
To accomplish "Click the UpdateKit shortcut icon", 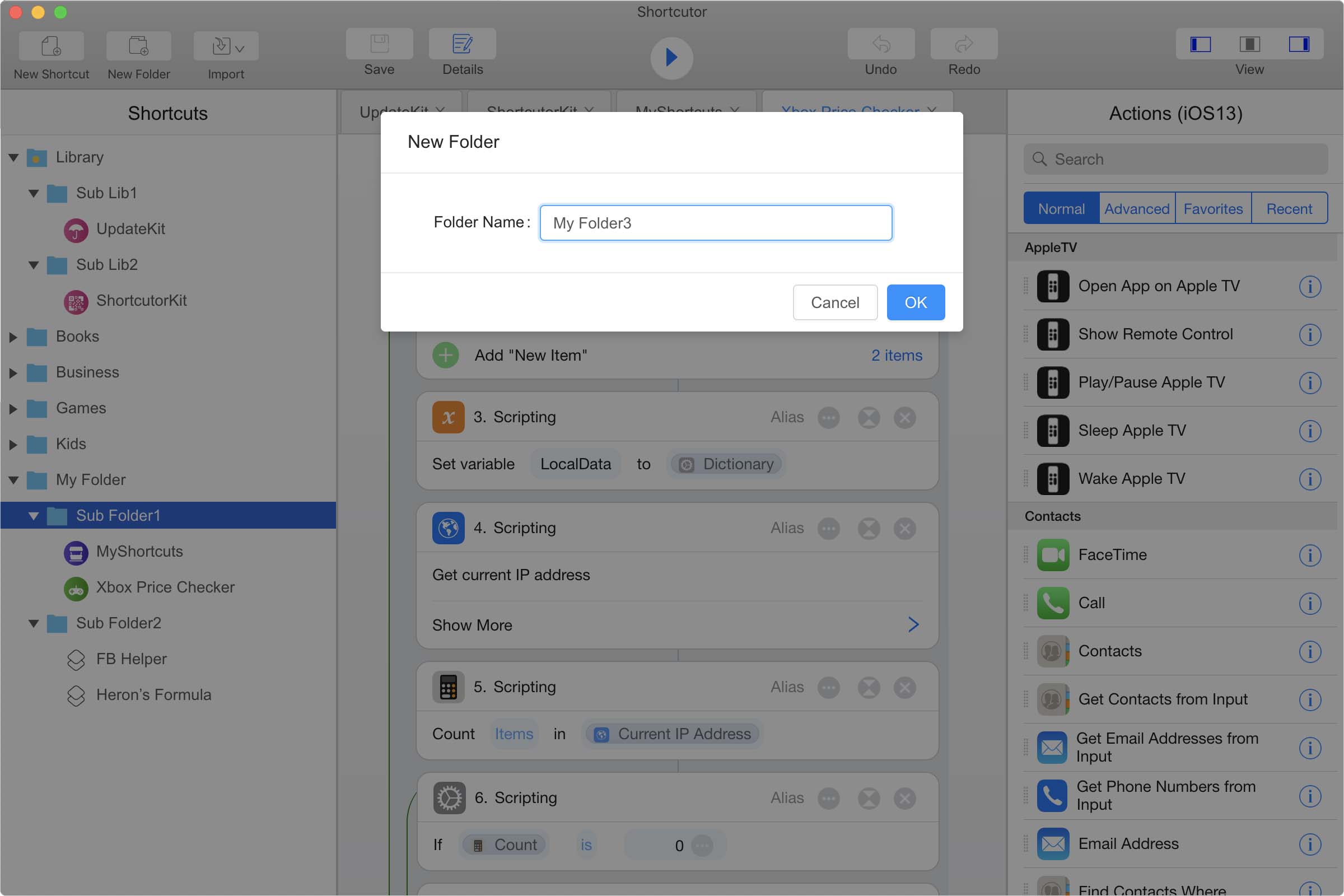I will click(x=76, y=230).
